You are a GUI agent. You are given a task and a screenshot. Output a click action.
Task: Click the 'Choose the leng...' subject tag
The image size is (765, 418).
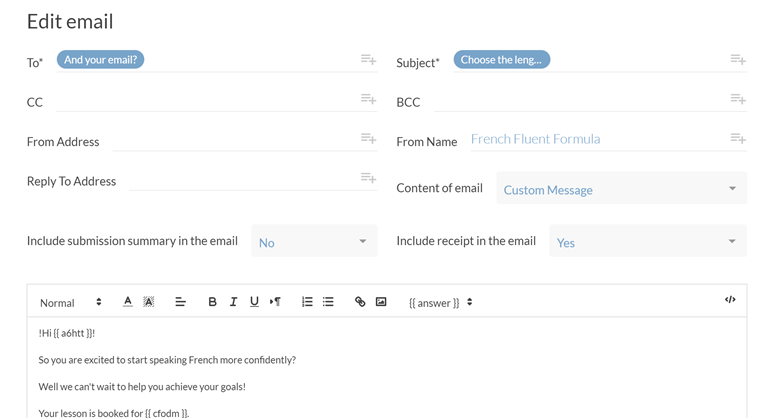pos(502,60)
